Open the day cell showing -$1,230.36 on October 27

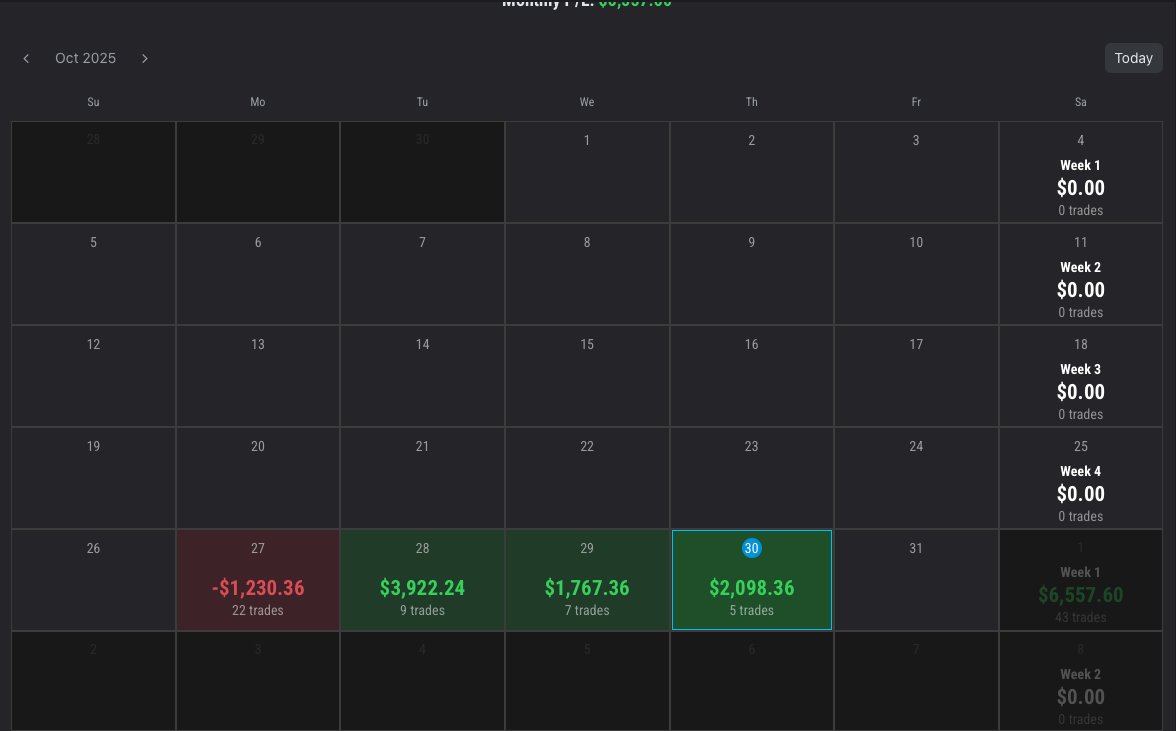[x=257, y=580]
